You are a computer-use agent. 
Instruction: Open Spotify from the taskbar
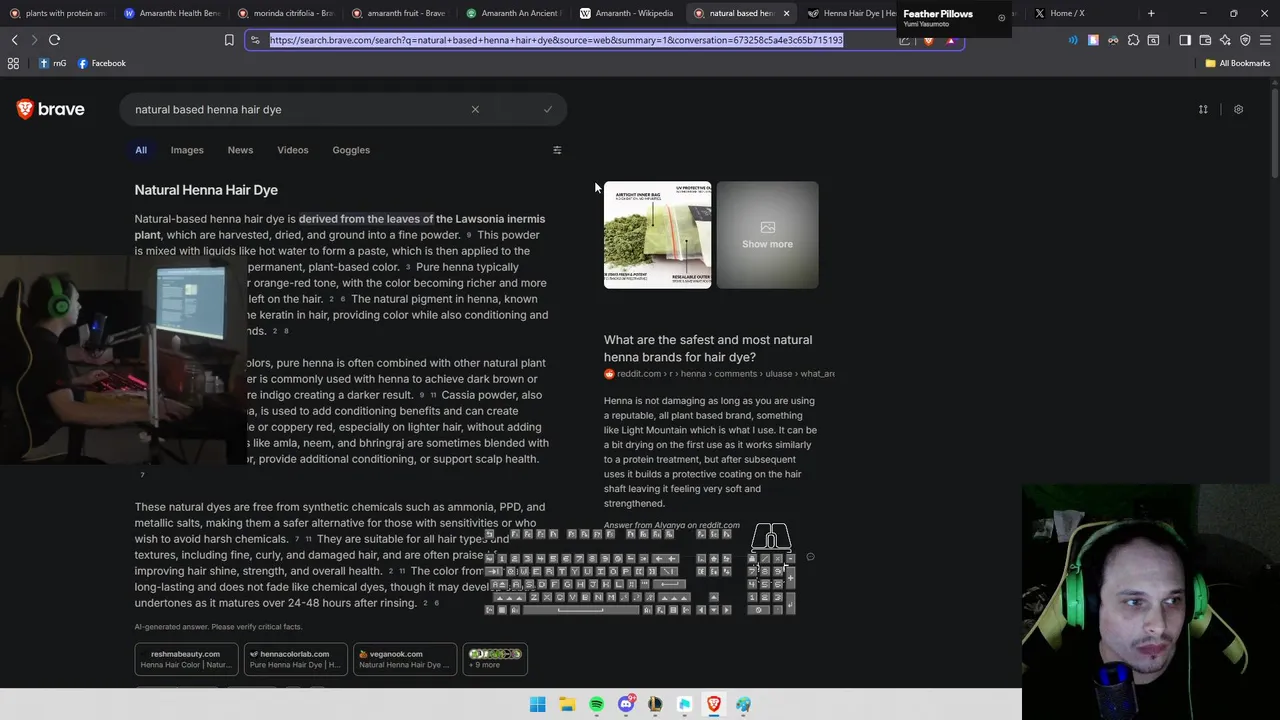596,704
